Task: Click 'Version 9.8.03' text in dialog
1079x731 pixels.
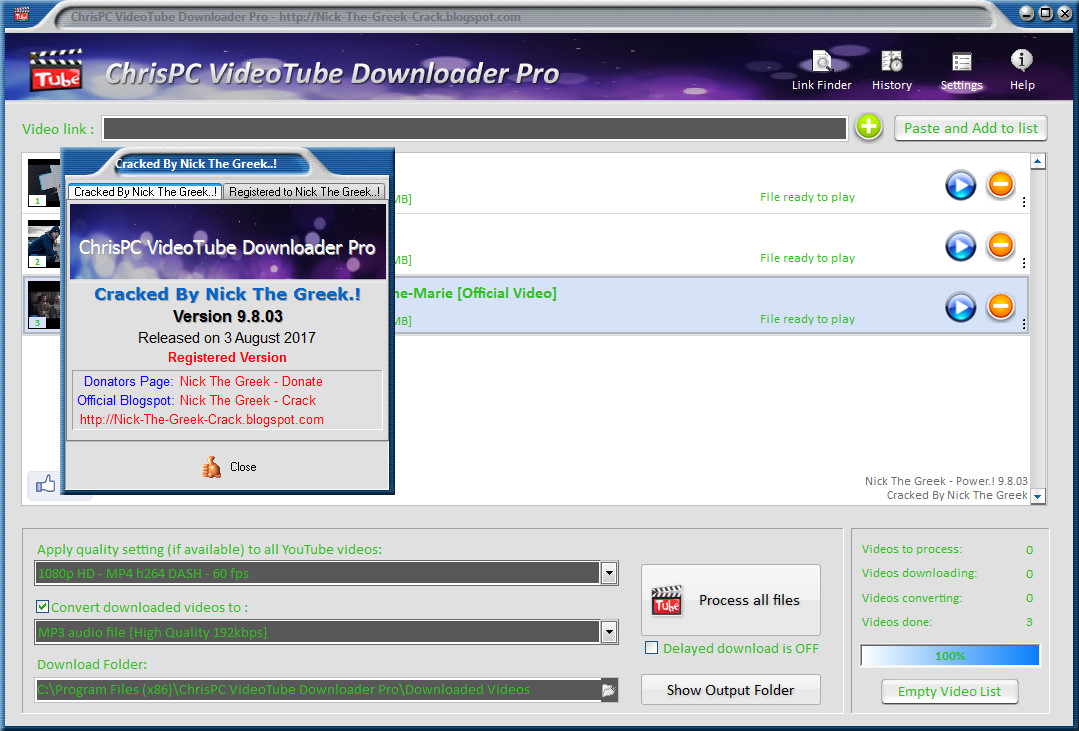Action: click(x=228, y=316)
